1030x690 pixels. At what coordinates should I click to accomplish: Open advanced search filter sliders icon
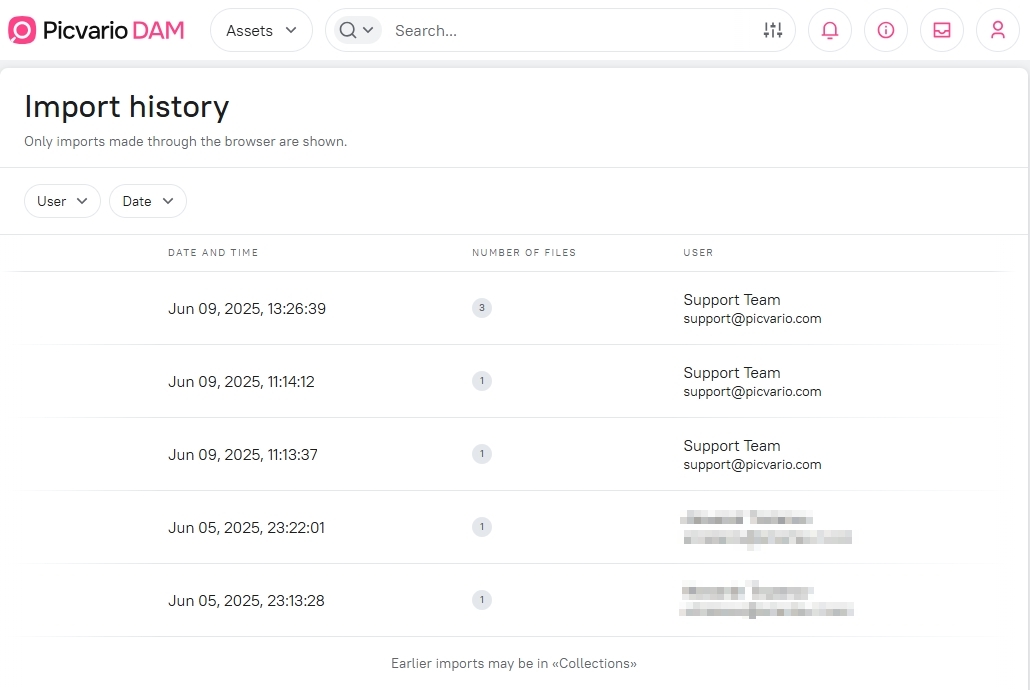pyautogui.click(x=772, y=30)
